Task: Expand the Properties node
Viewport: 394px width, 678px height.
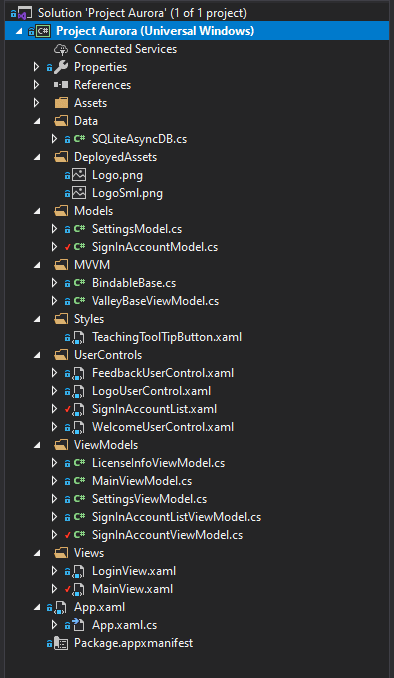Action: pyautogui.click(x=36, y=67)
